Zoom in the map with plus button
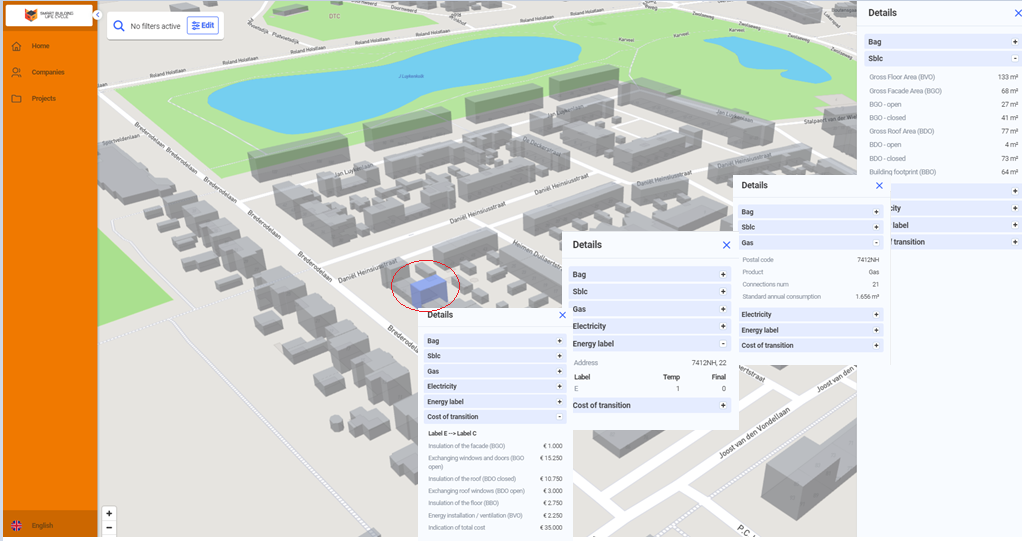 click(x=109, y=514)
